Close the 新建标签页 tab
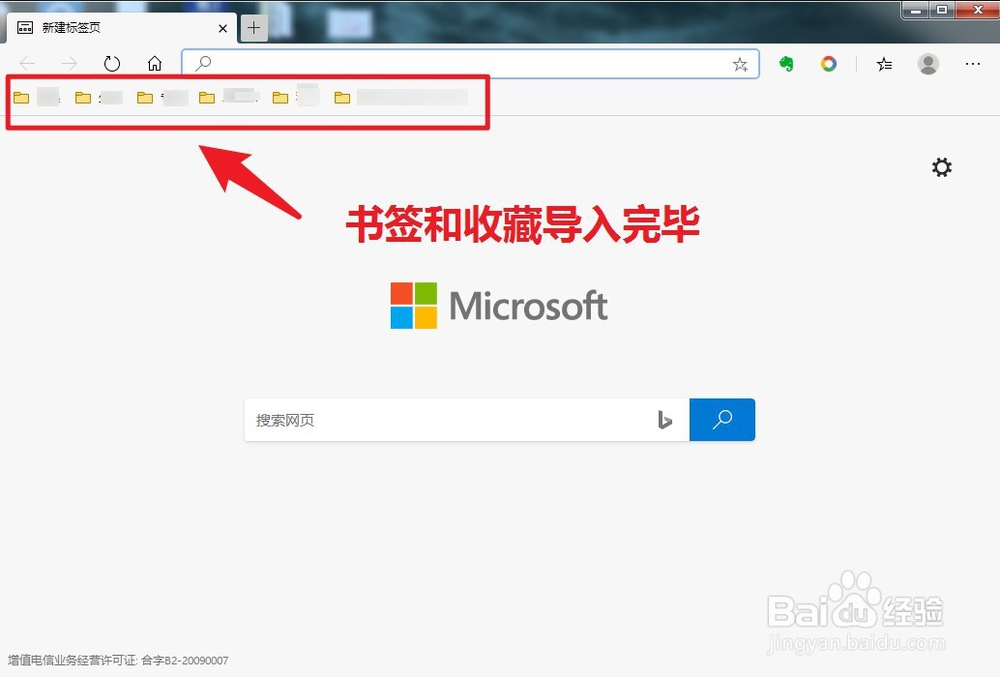 223,28
